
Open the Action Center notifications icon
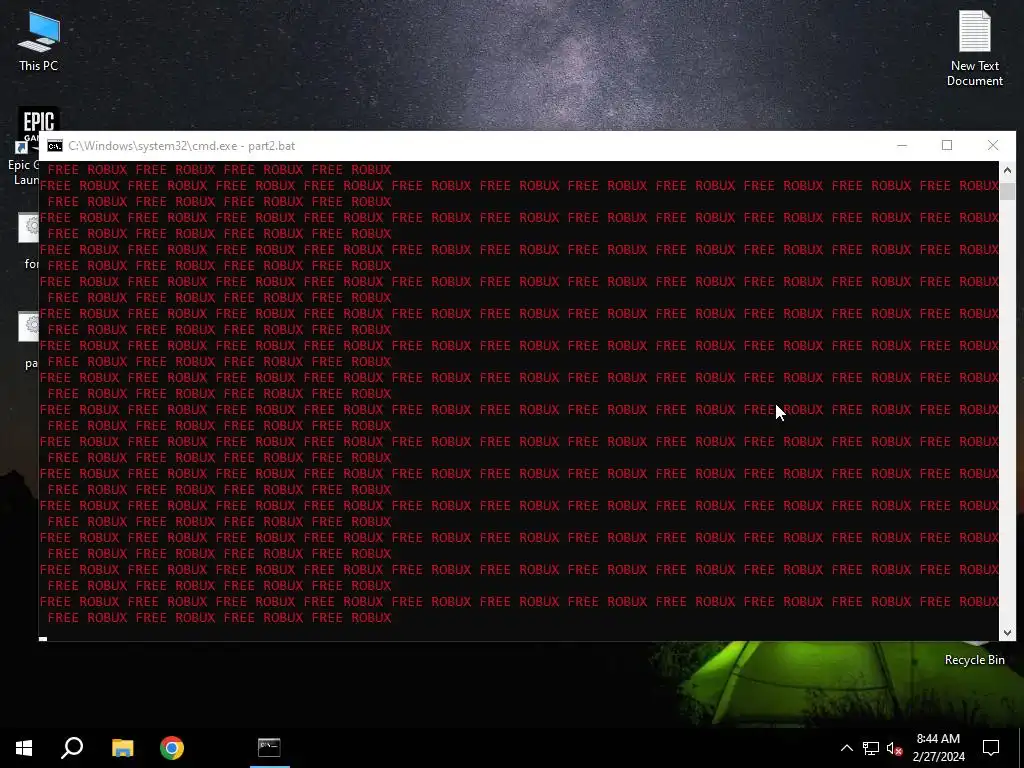click(991, 748)
